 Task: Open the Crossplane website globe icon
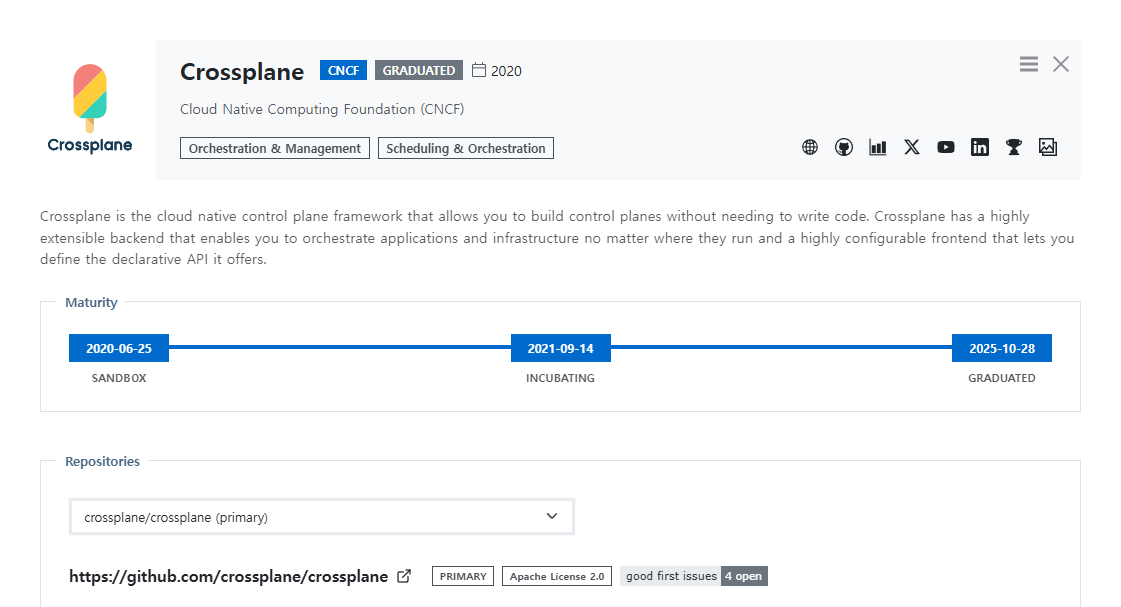(x=809, y=147)
